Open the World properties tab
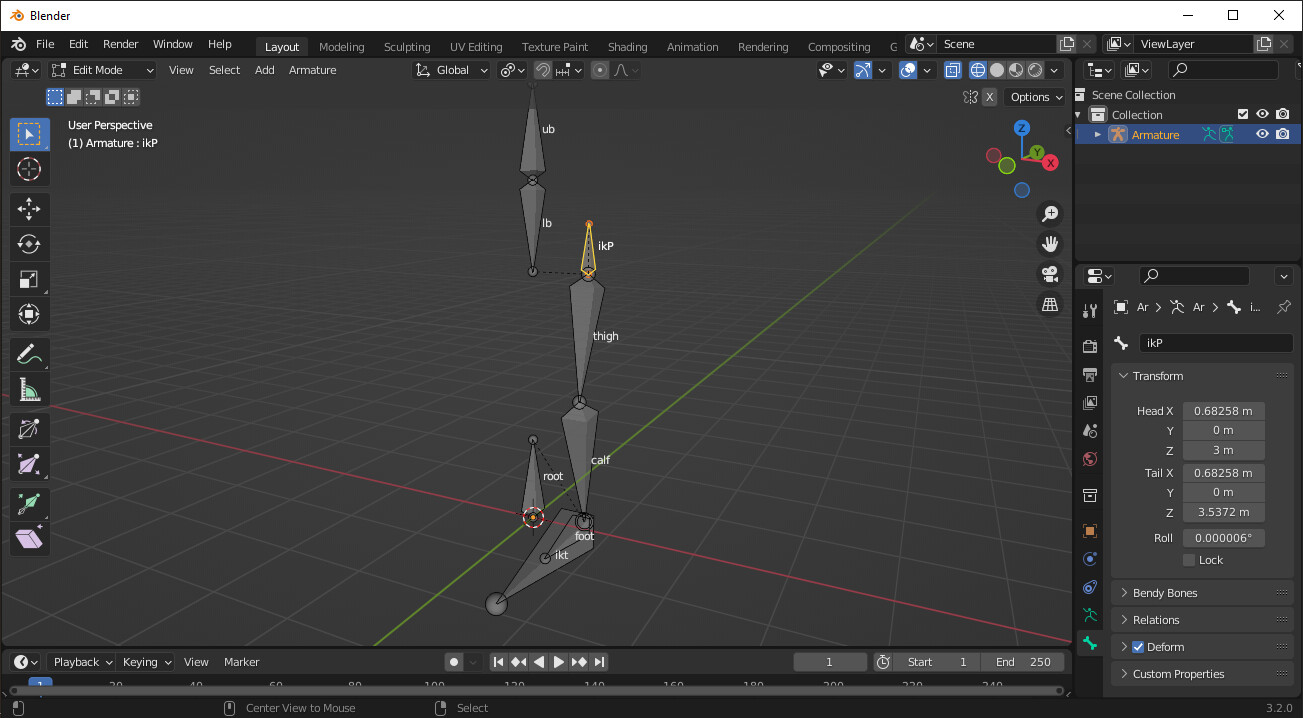 (1090, 459)
